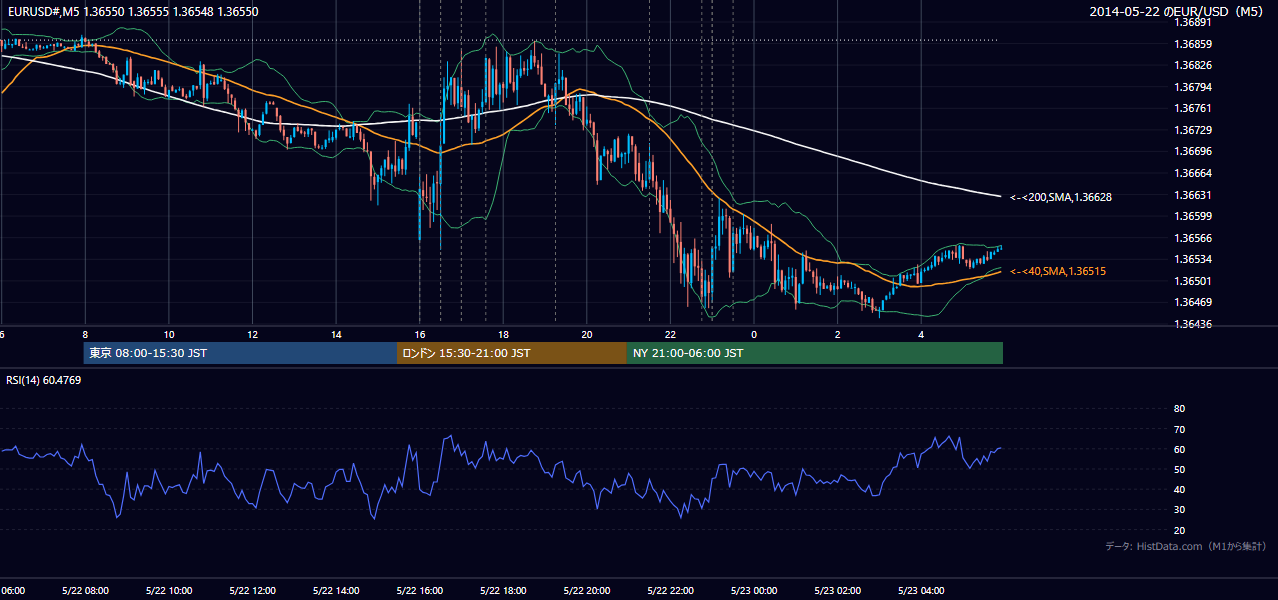This screenshot has width=1278, height=600.
Task: Click the 5/22 14:00 date axis label
Action: [335, 590]
